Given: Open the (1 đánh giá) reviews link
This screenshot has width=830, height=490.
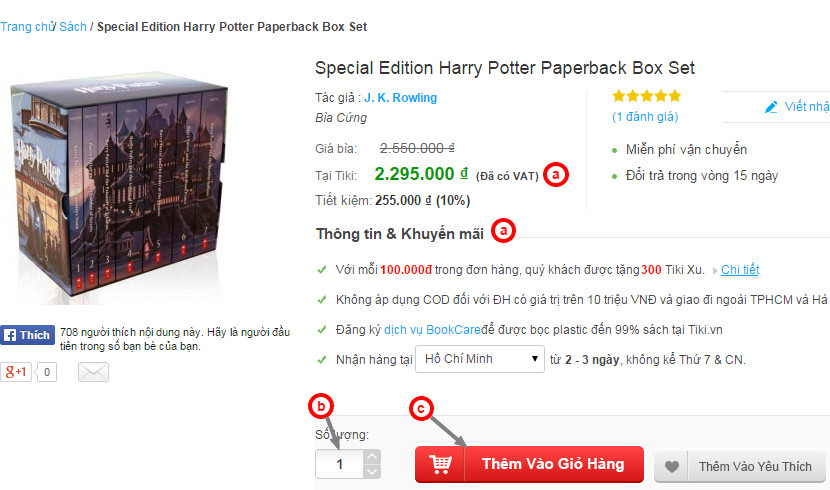Looking at the screenshot, I should tap(644, 117).
